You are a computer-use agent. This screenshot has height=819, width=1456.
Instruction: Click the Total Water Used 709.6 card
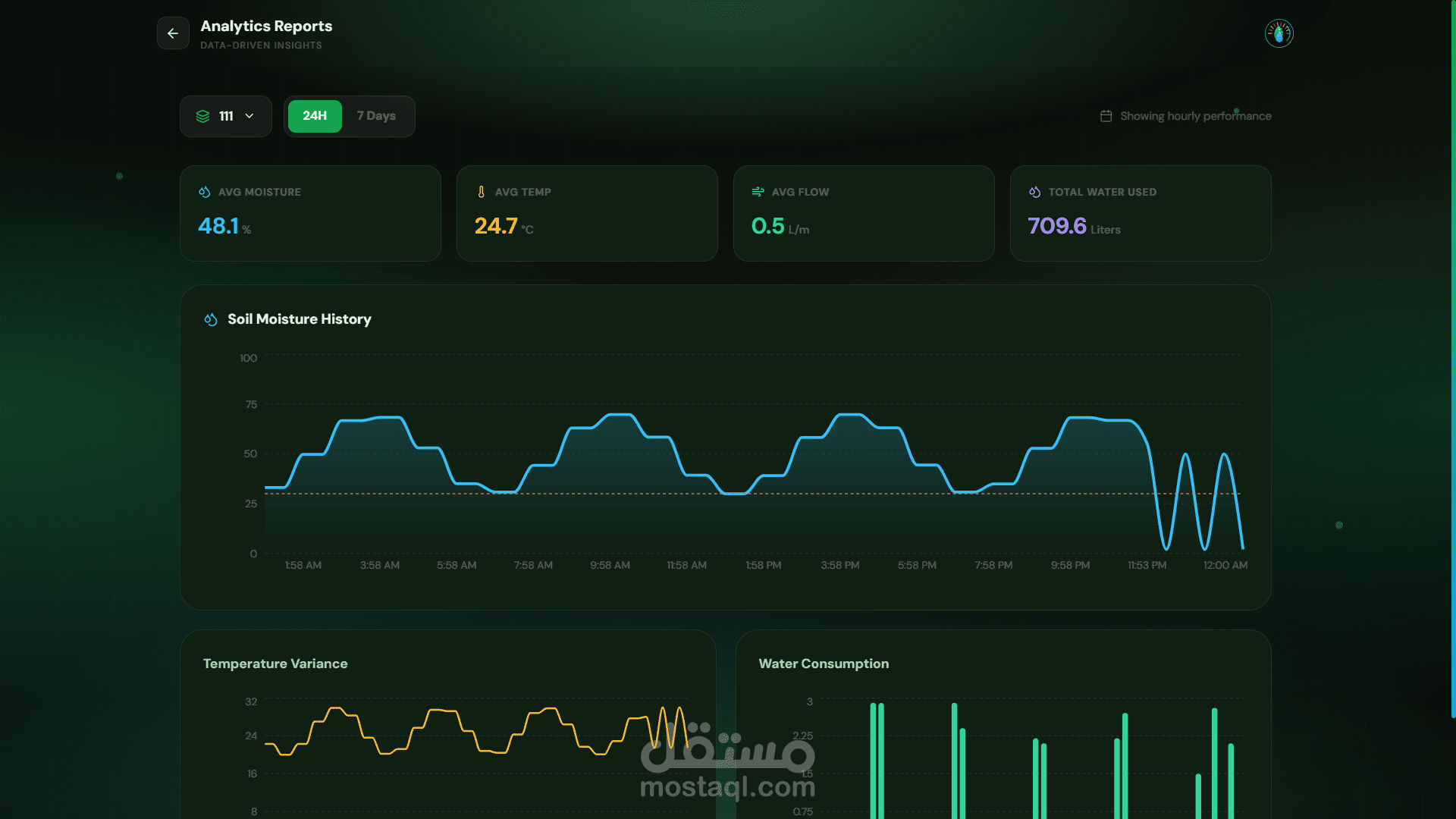[1140, 214]
